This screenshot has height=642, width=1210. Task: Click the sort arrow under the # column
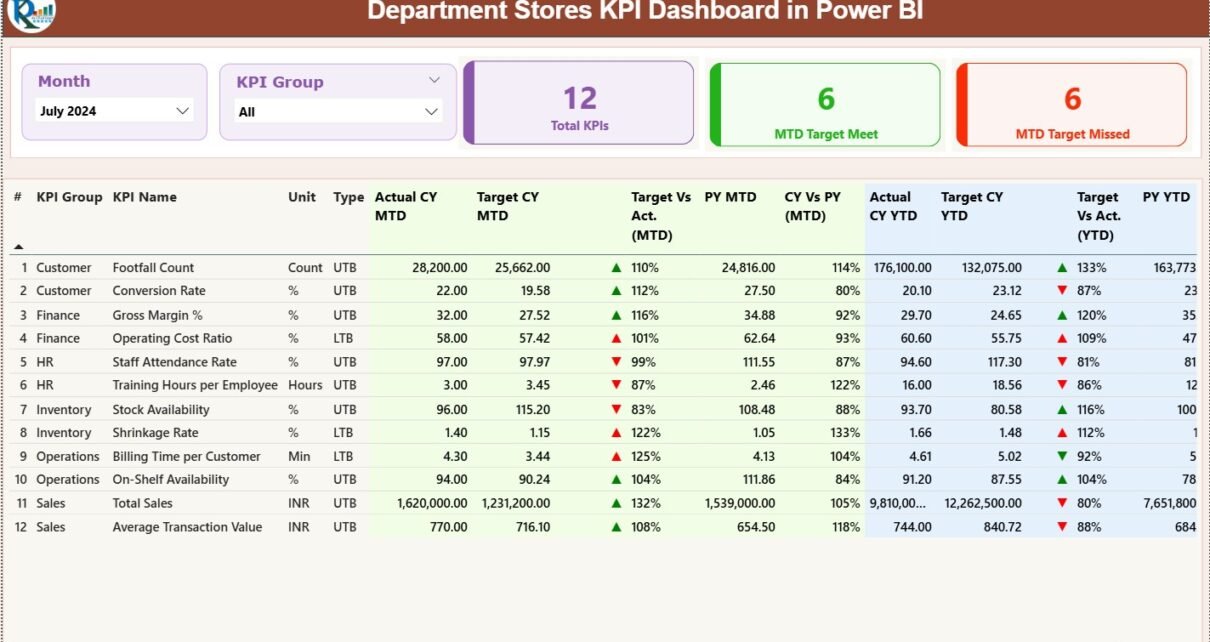click(x=19, y=246)
